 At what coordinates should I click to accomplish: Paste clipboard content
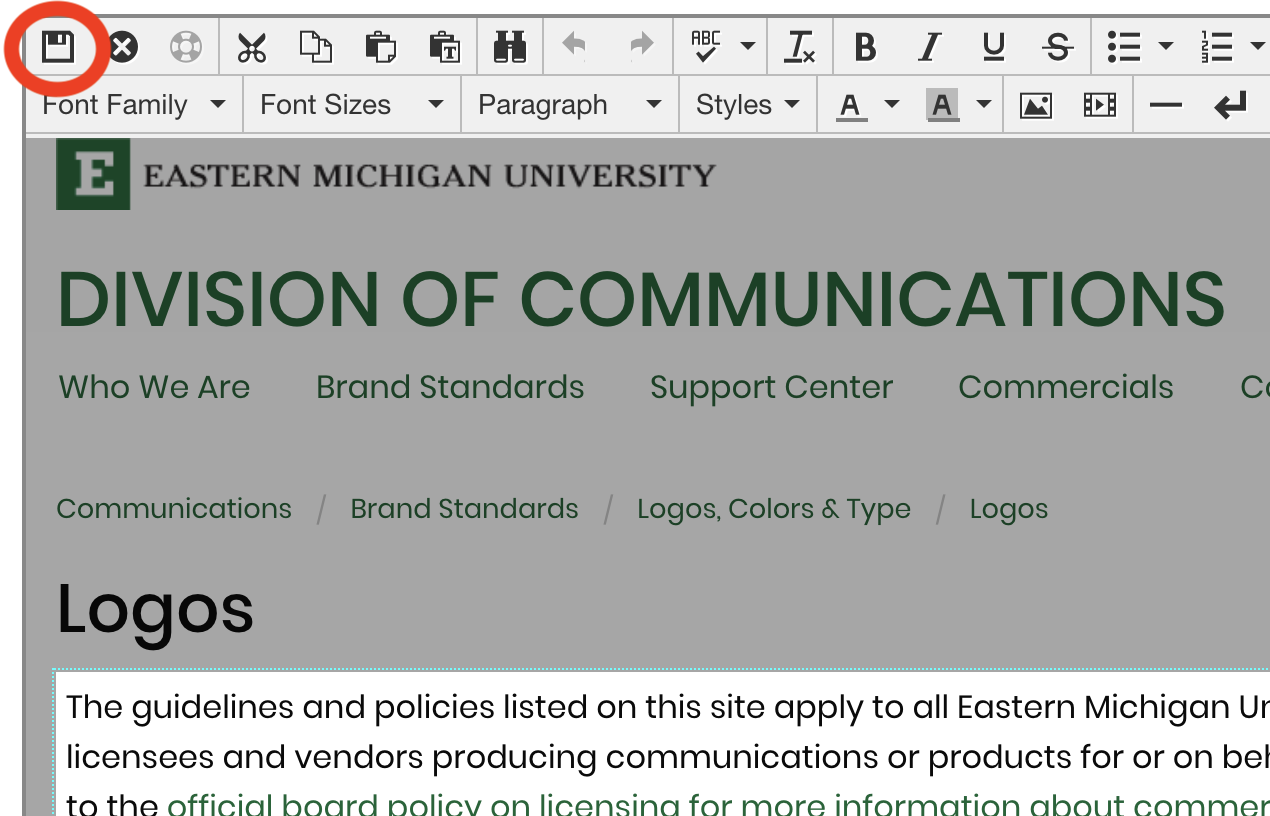(380, 47)
